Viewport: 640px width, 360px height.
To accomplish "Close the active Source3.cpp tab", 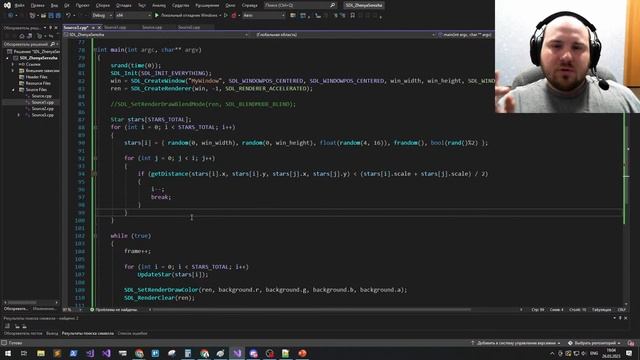I will pos(99,27).
